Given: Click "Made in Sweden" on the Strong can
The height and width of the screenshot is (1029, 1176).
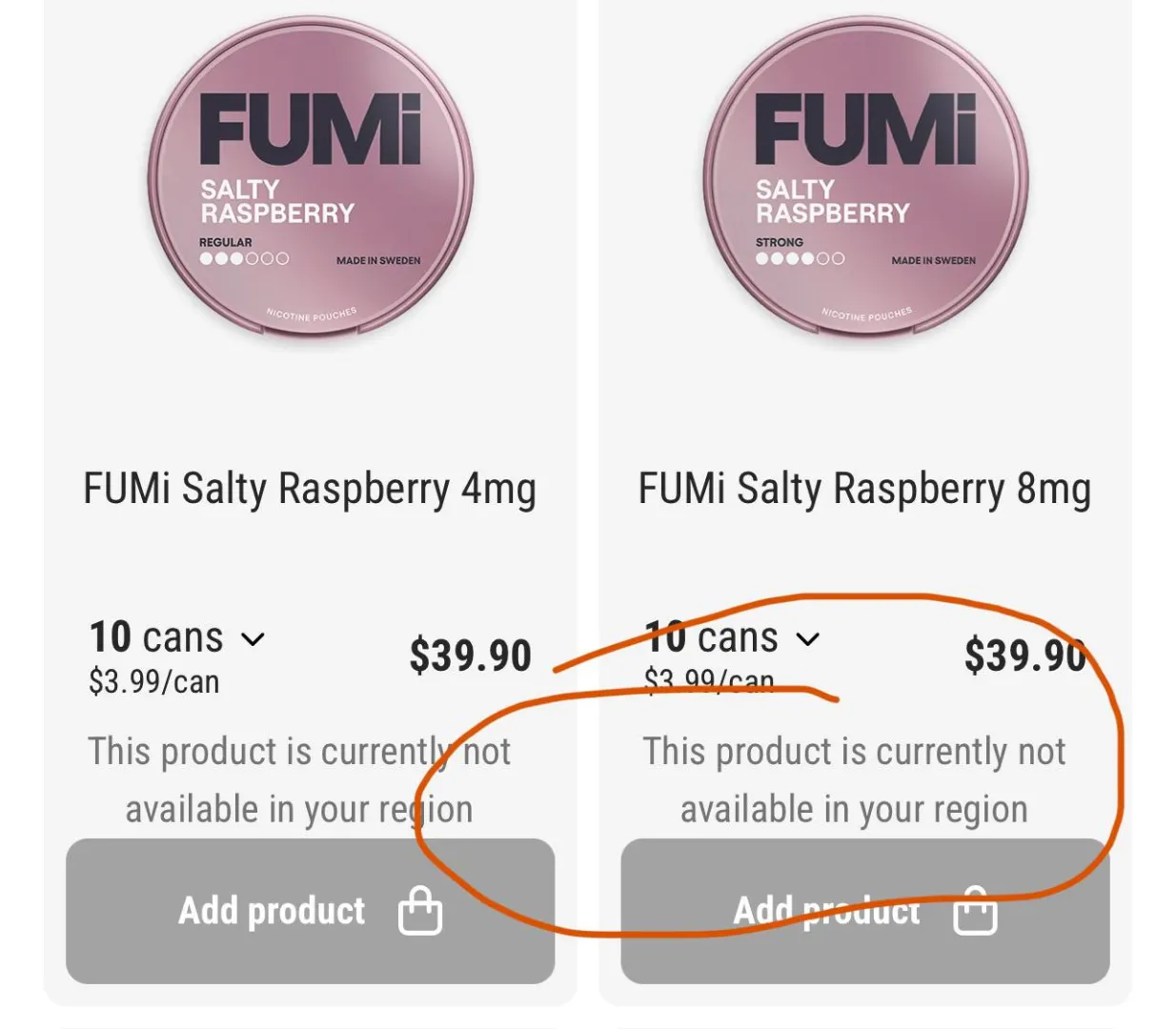Looking at the screenshot, I should coord(933,260).
